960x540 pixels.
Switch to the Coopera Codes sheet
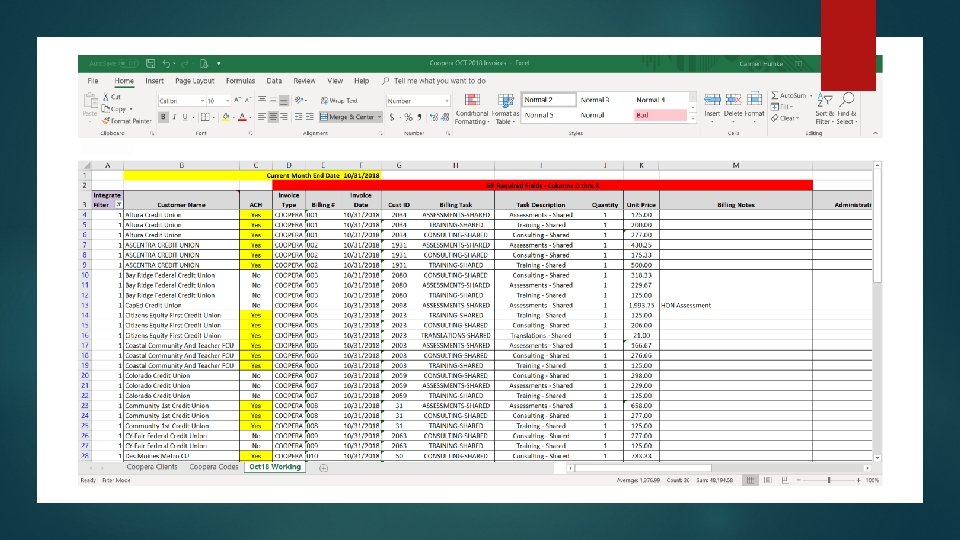tap(214, 467)
